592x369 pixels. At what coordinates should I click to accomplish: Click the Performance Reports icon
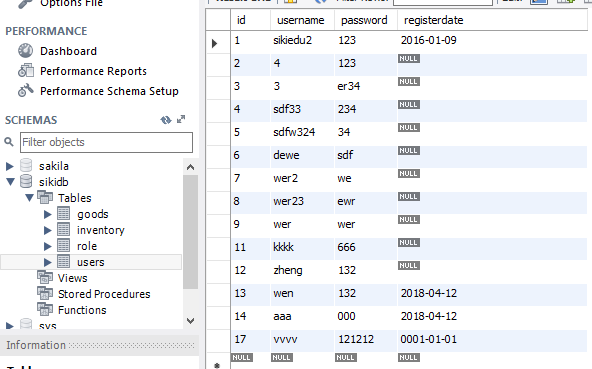click(26, 71)
